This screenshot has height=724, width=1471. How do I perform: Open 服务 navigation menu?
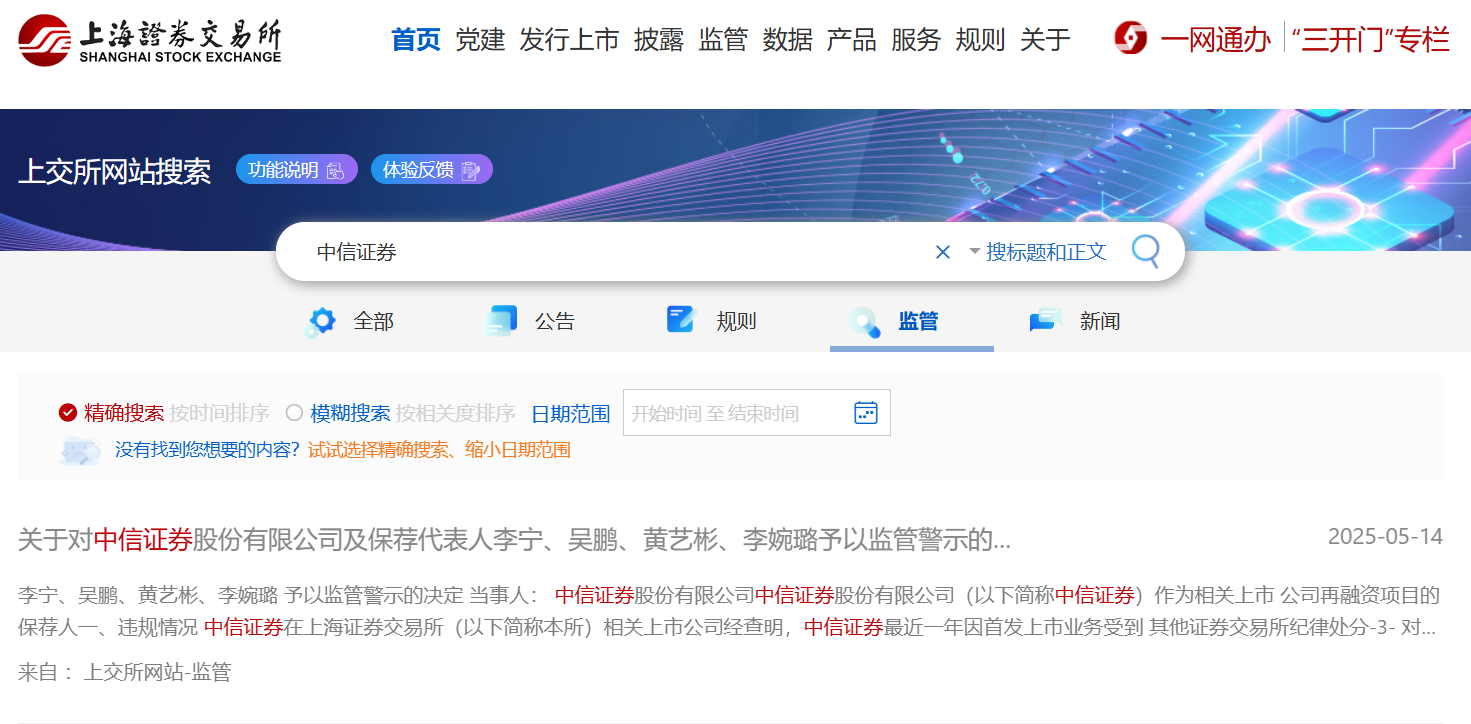916,40
